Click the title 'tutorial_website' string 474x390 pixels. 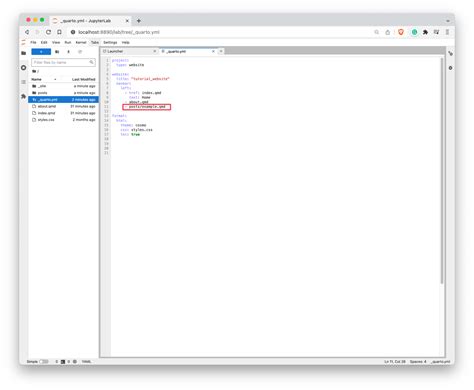[150, 79]
